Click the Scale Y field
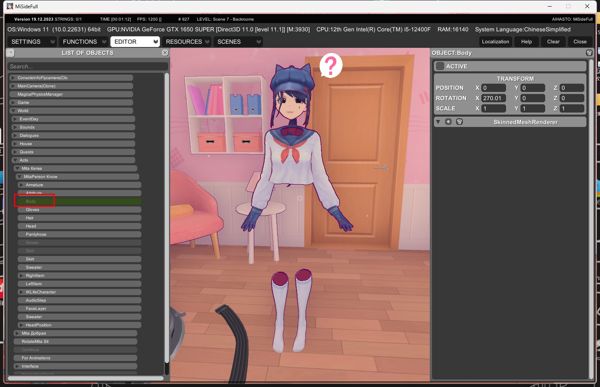Viewport: 600px width, 387px height. pyautogui.click(x=532, y=108)
